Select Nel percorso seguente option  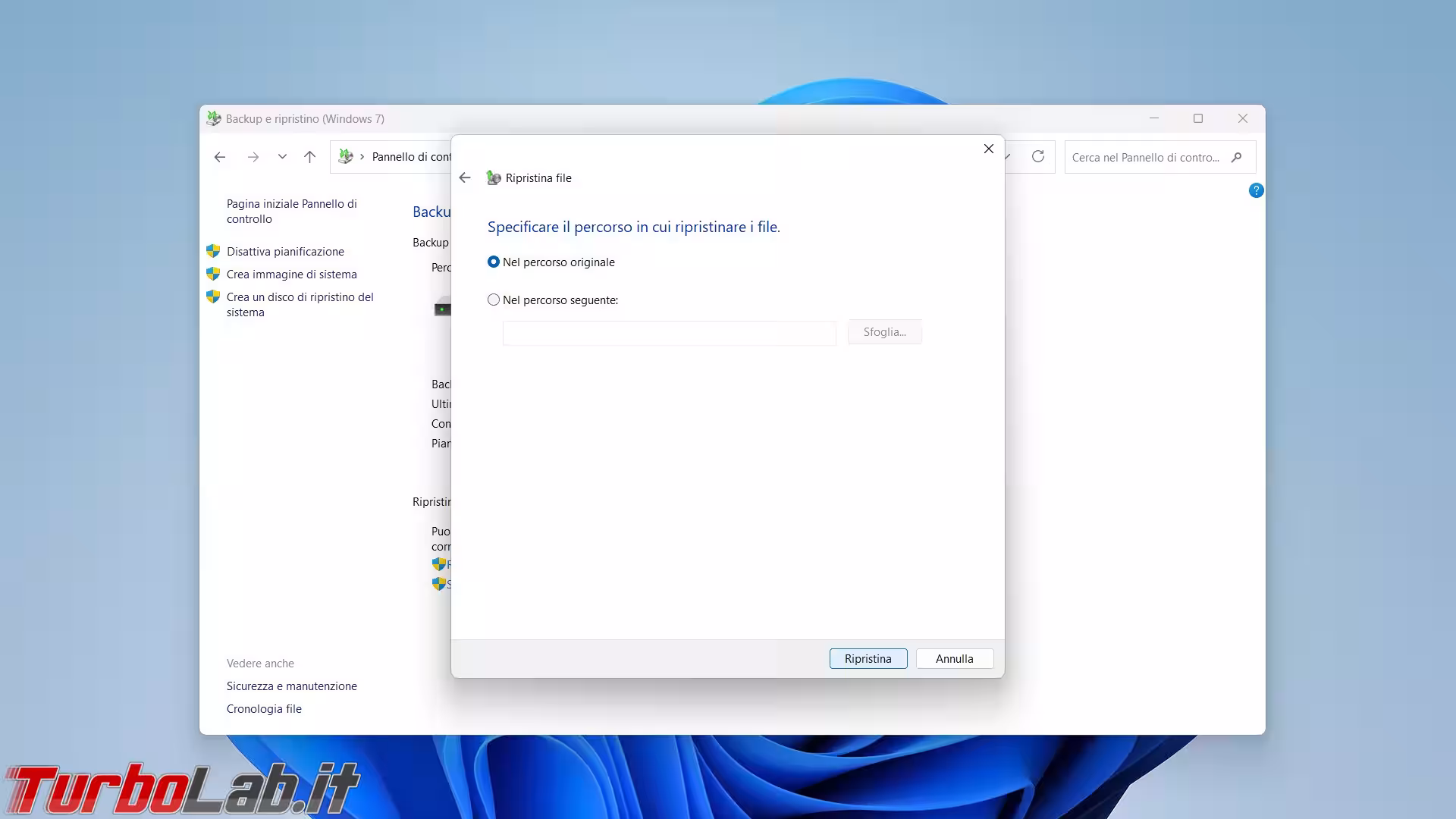click(x=494, y=300)
